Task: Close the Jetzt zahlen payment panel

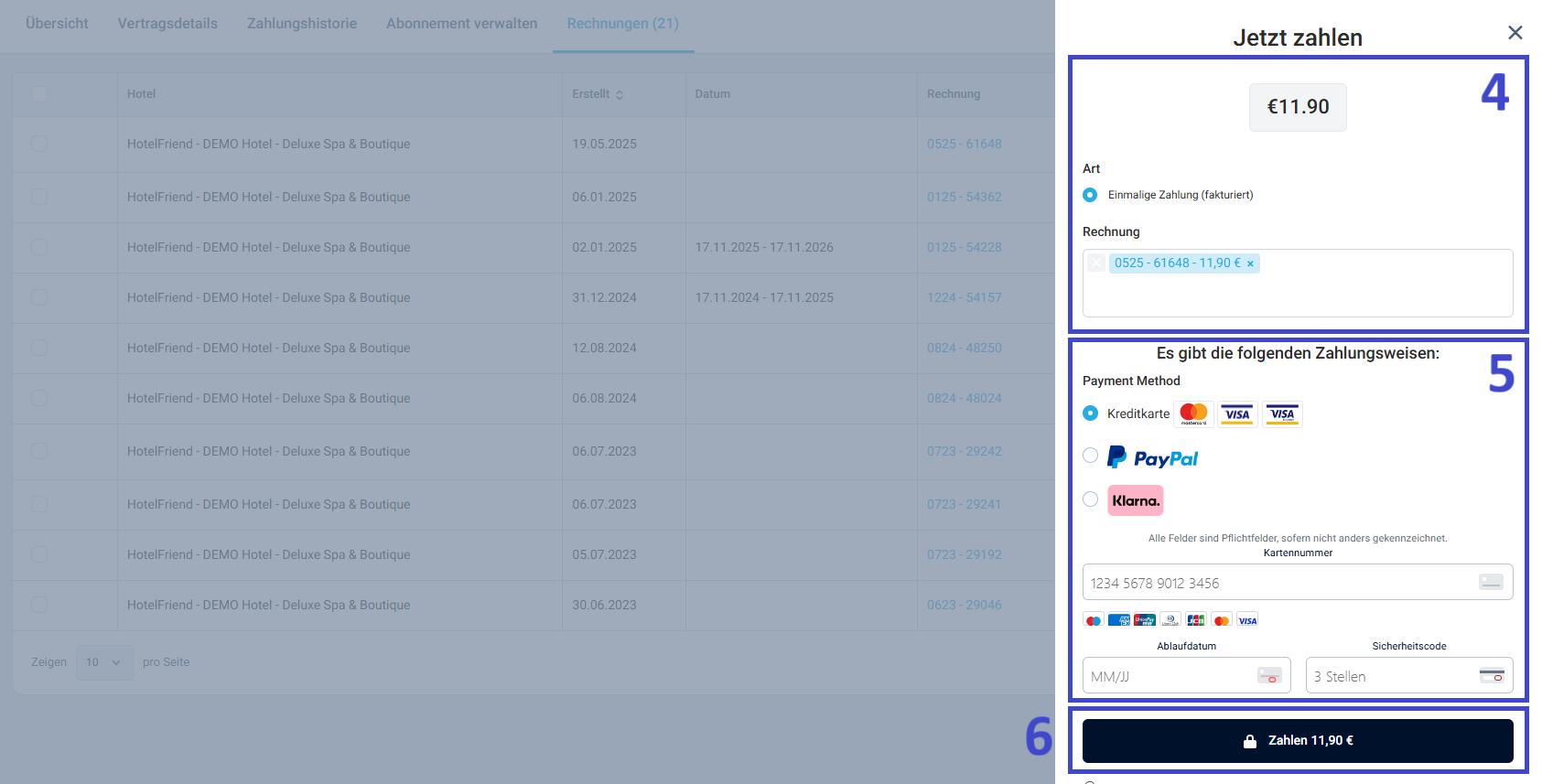Action: [1515, 33]
